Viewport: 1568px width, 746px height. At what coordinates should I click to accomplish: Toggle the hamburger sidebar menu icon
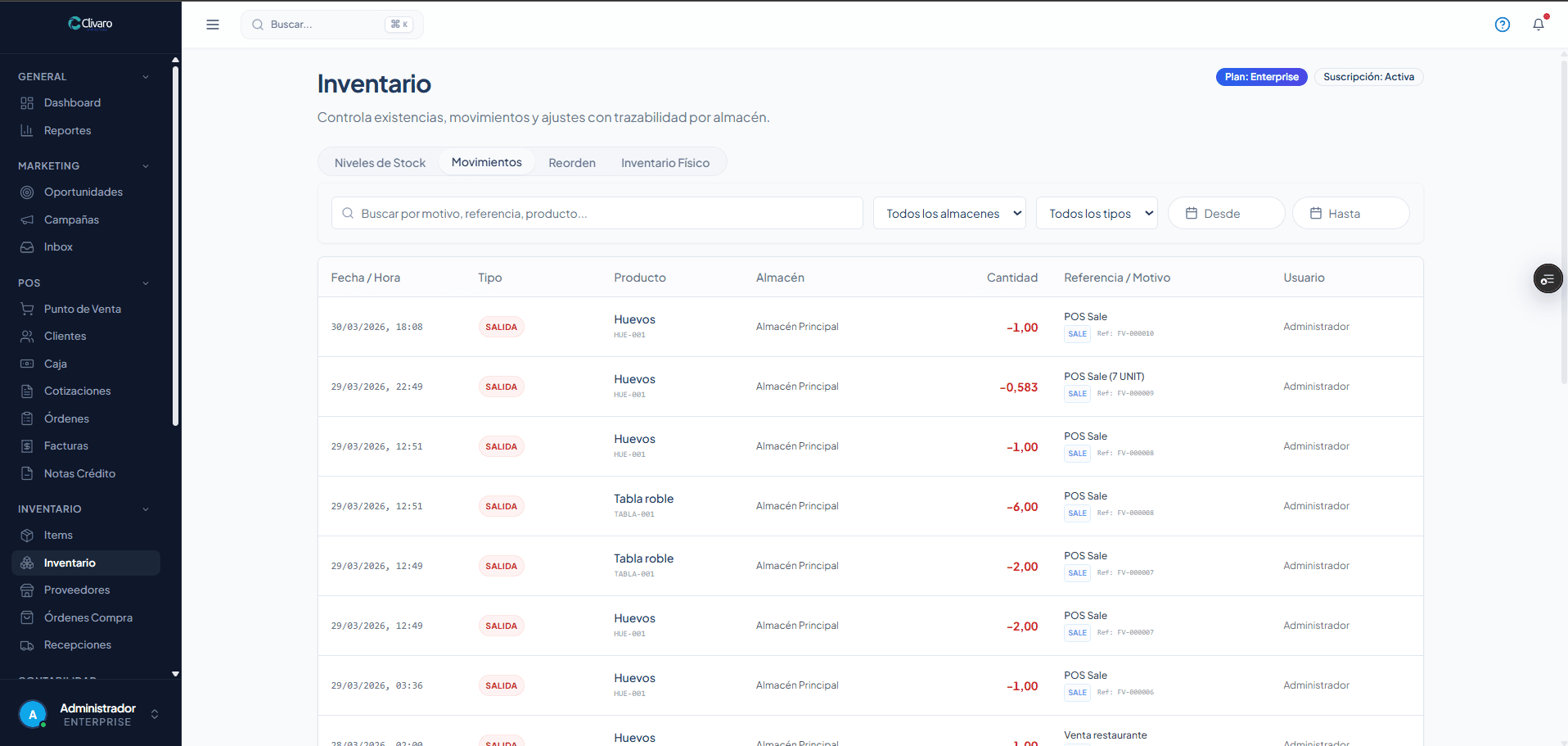coord(213,25)
